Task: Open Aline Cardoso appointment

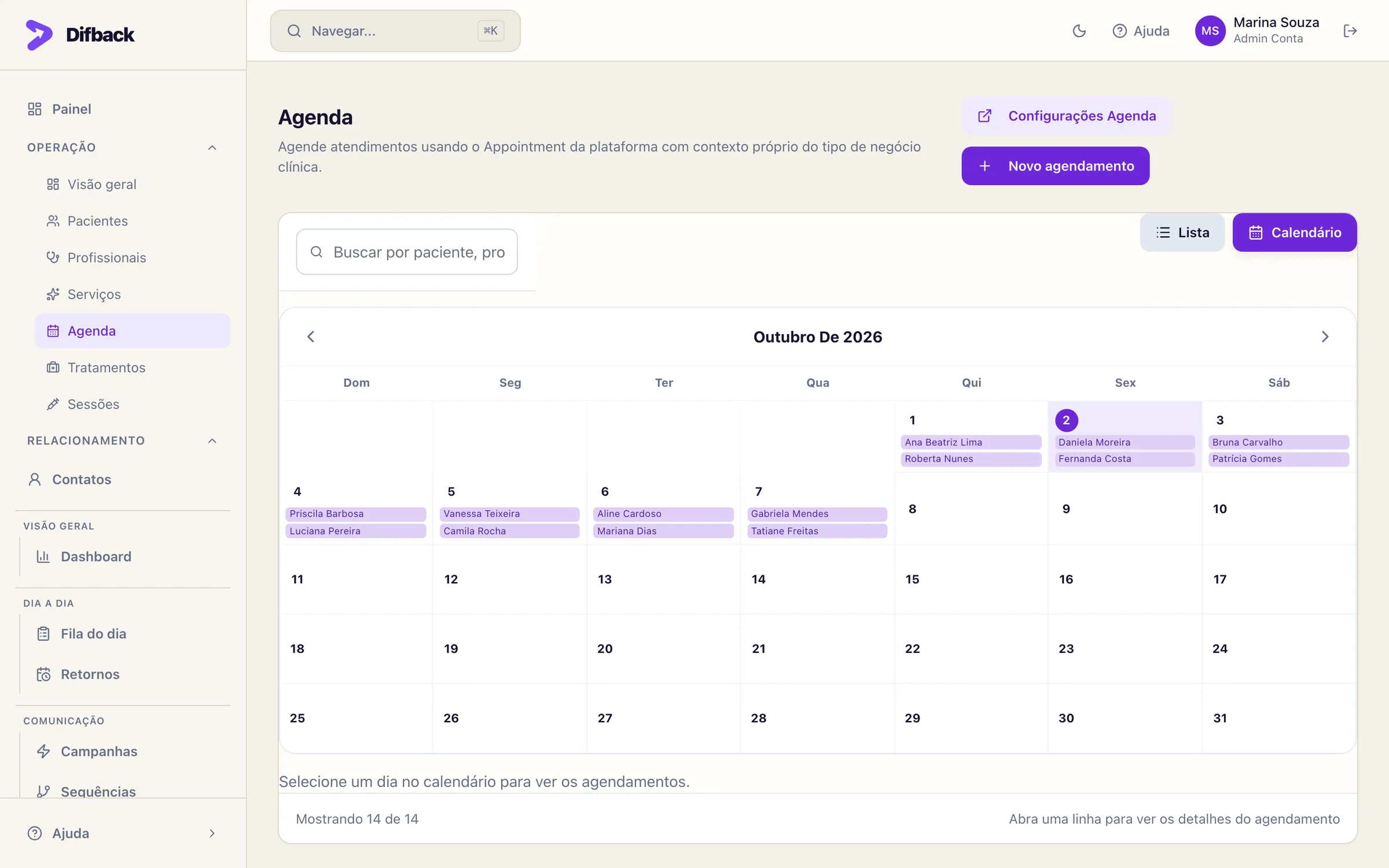Action: (664, 514)
